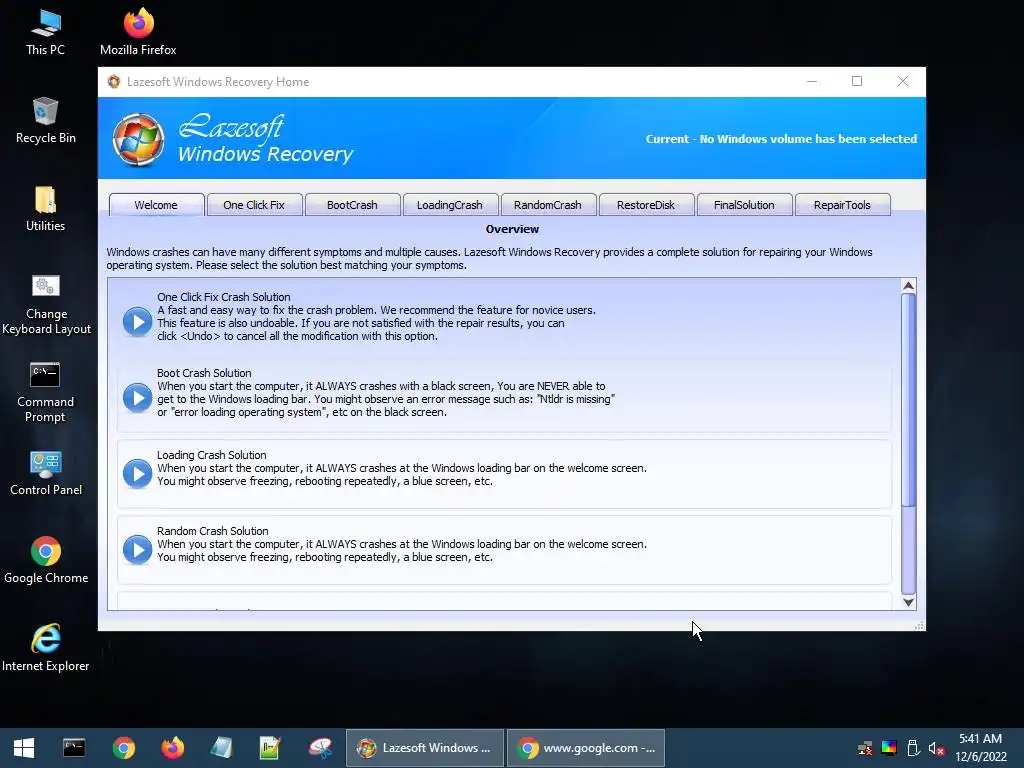Click the vertical scrollbar thumb in the solutions list
The image size is (1024, 768).
coord(908,400)
